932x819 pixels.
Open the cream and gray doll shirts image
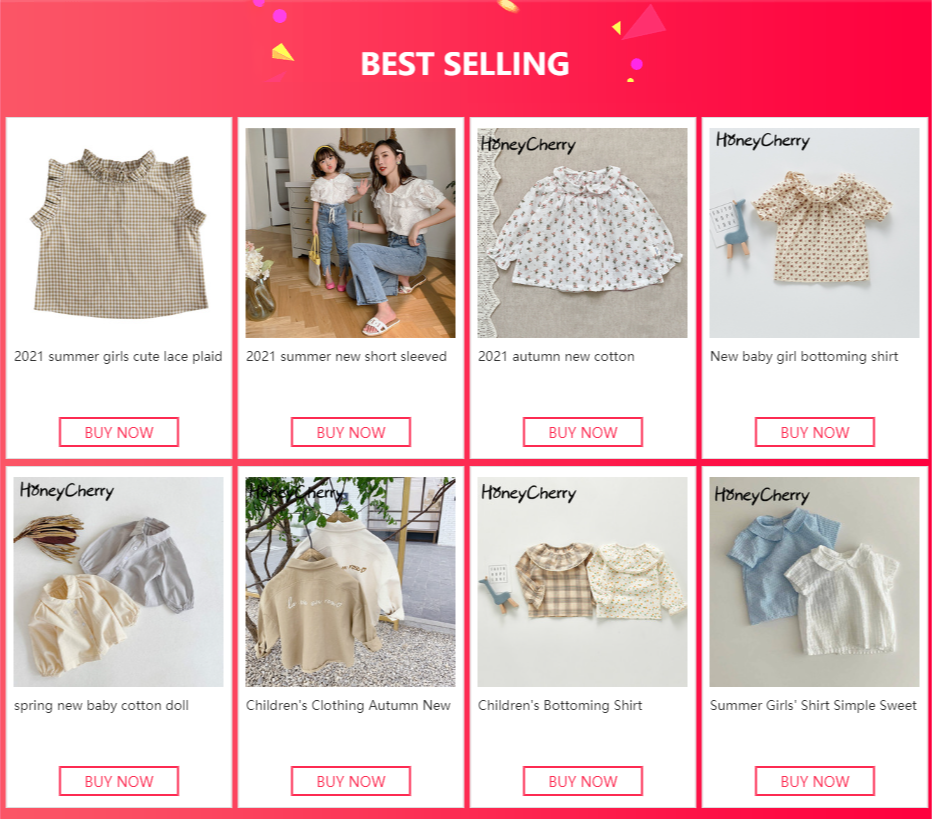118,582
